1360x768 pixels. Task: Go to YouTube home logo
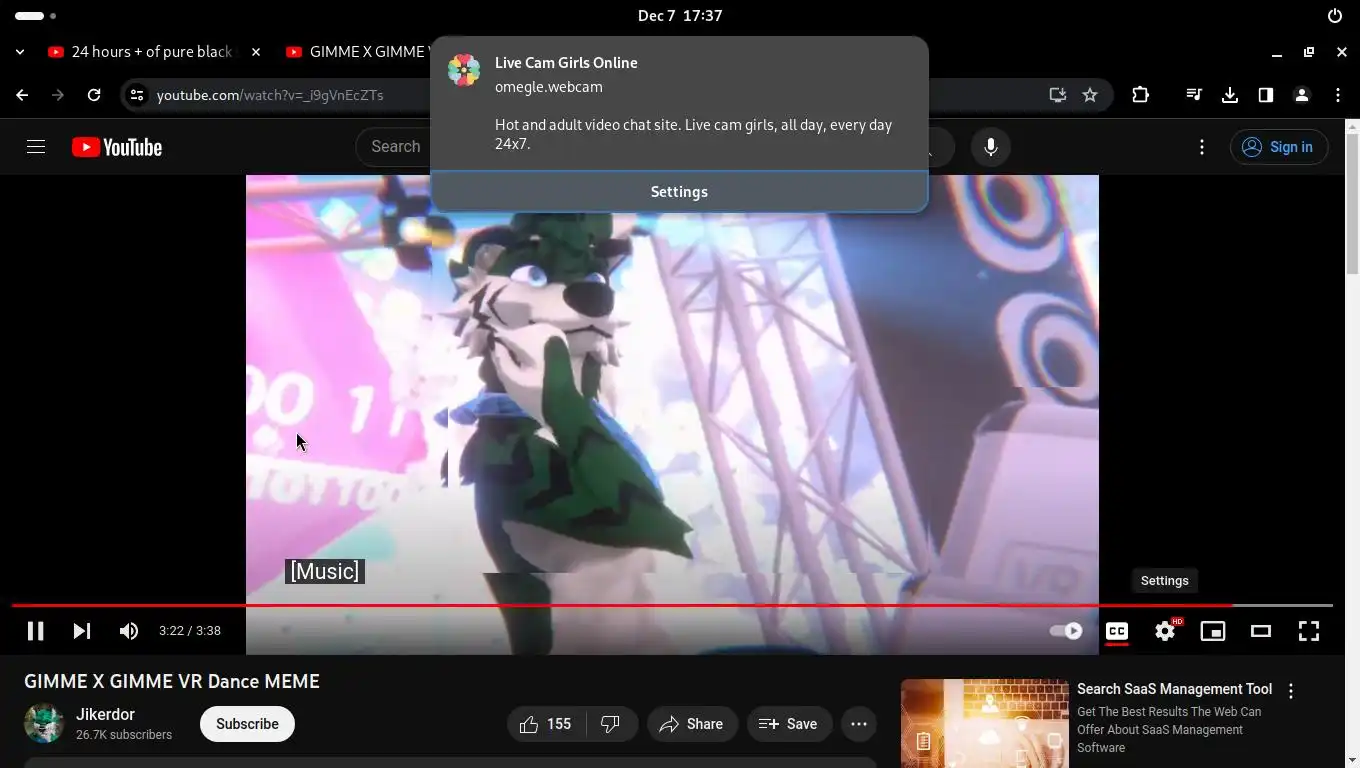click(x=117, y=147)
